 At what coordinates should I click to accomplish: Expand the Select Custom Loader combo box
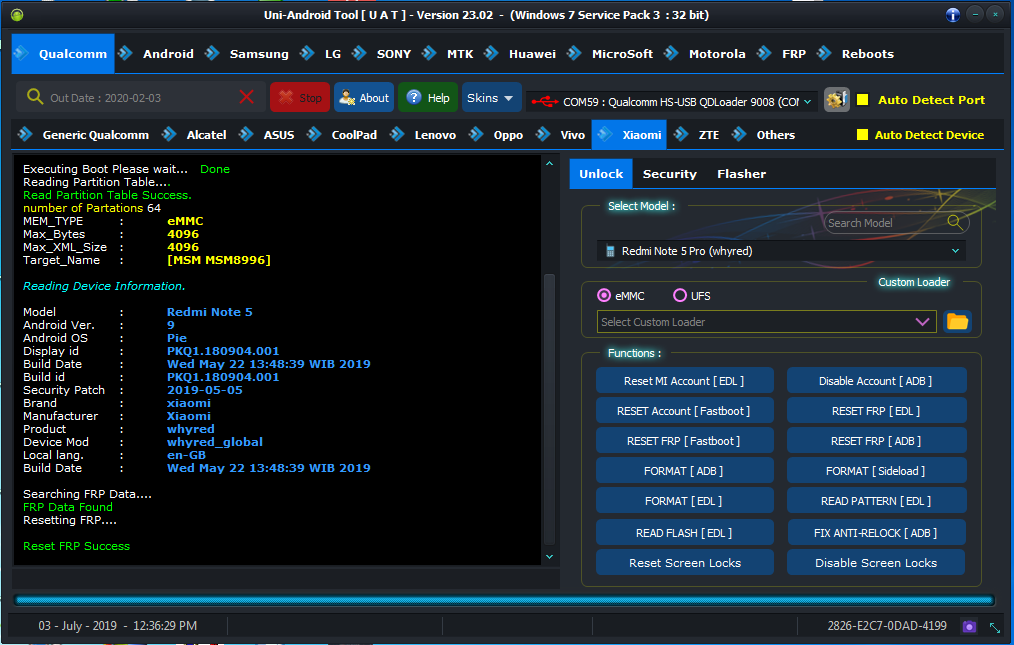pos(767,322)
